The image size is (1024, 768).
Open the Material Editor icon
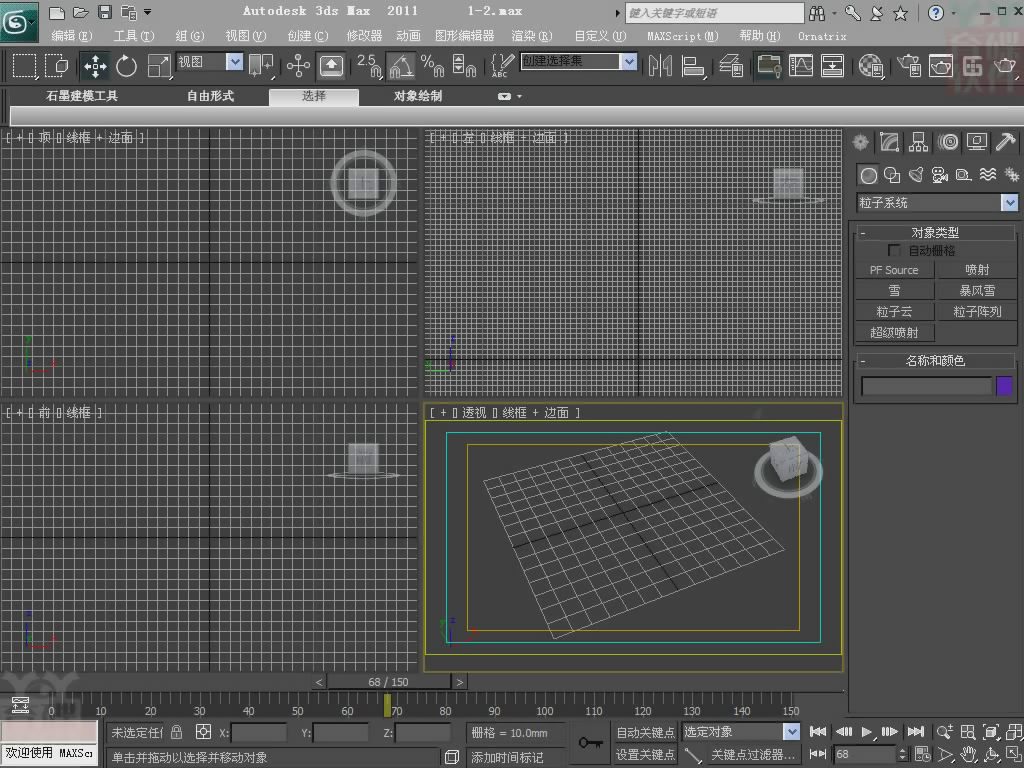(x=871, y=66)
